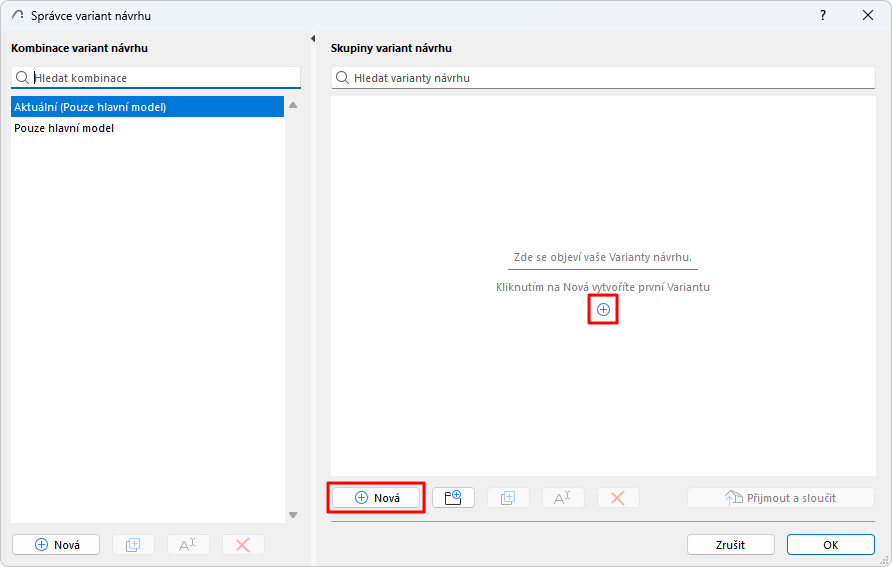Click scroll up arrow of combinations list

tap(293, 105)
